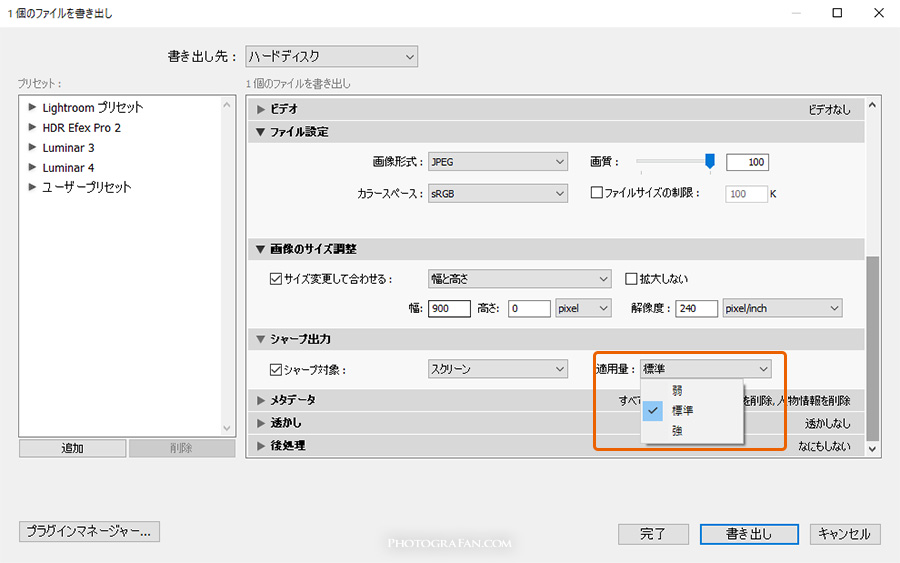Click the export settings scroll up arrow
Screen dimensions: 900x563
click(x=872, y=105)
